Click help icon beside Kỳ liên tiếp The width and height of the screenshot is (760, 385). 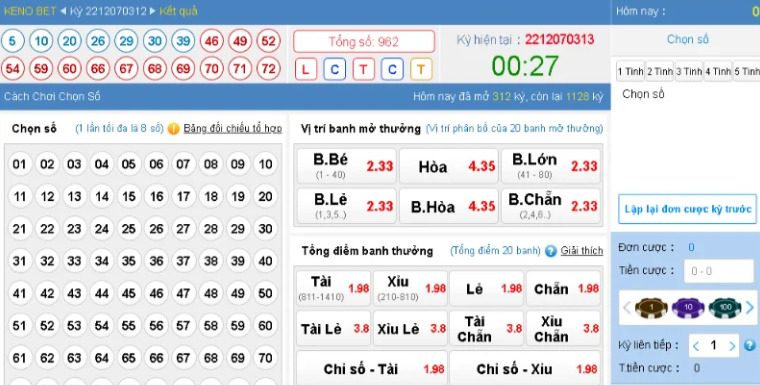click(x=749, y=345)
